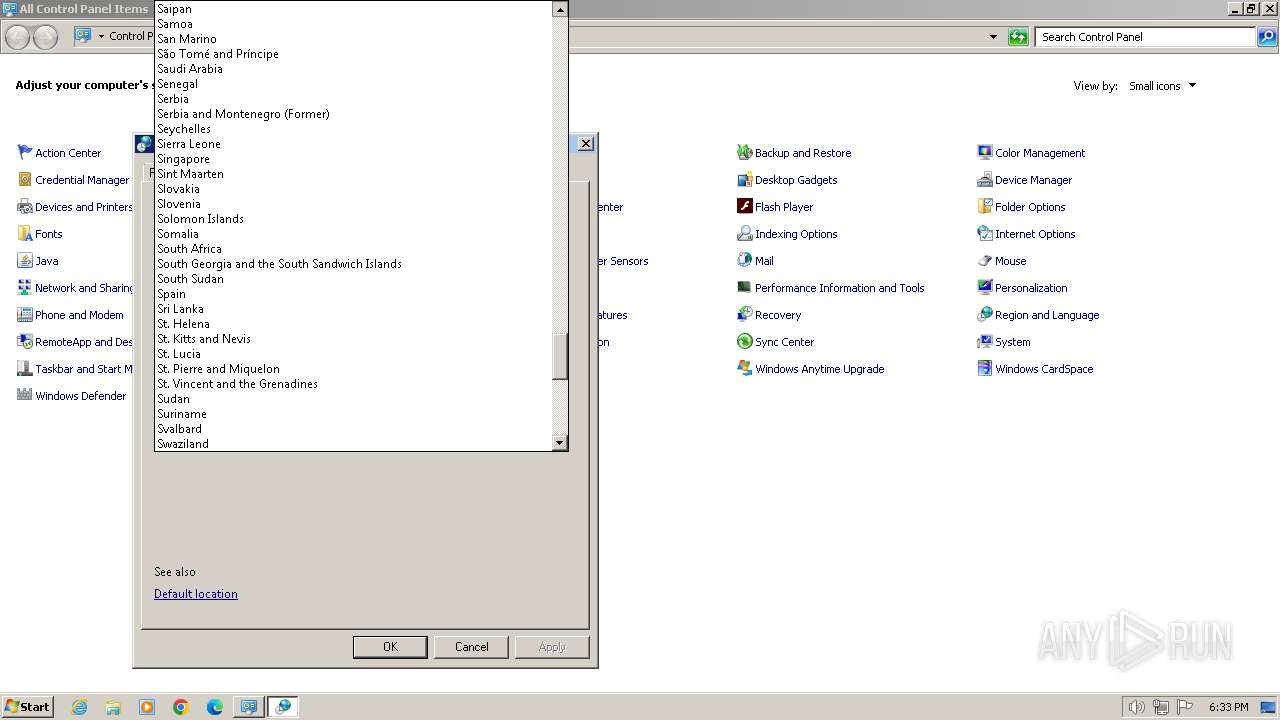Expand the address bar history dropdown
The image size is (1280, 720).
[x=993, y=37]
